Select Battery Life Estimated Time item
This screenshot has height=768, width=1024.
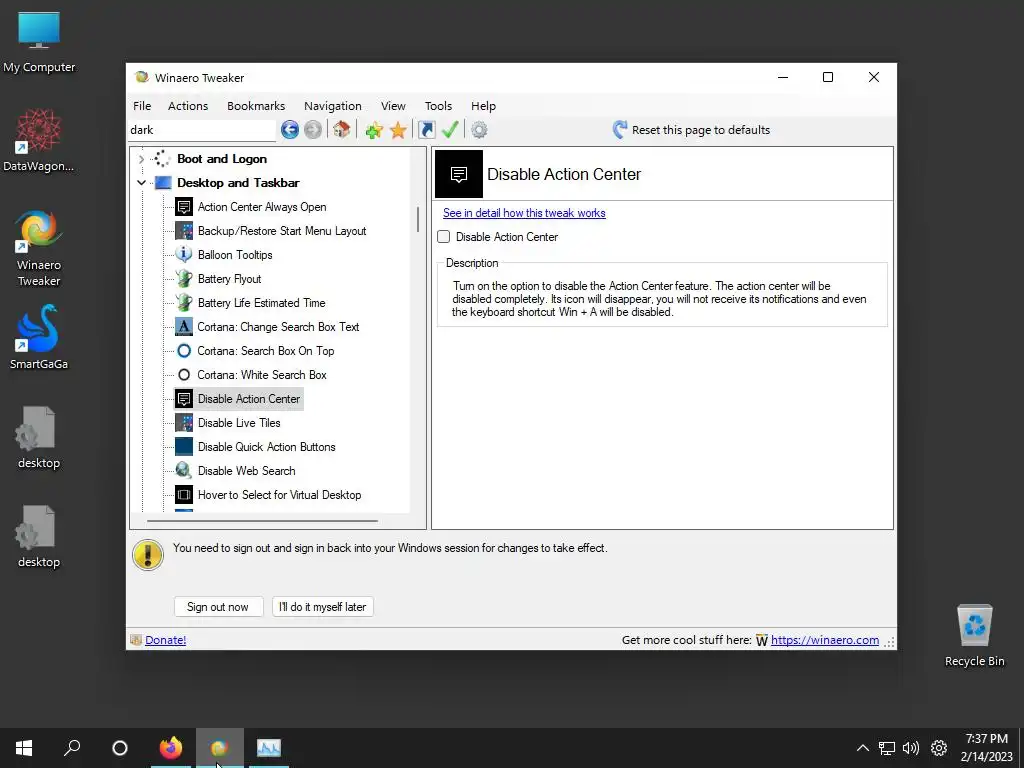click(261, 303)
